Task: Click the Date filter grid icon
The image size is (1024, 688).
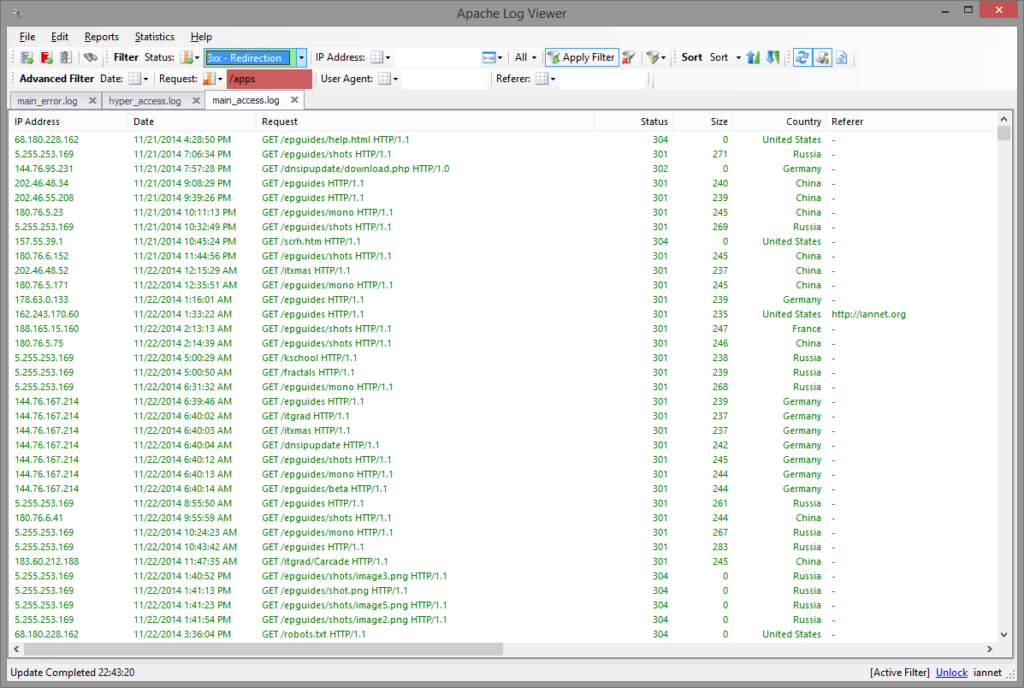Action: tap(135, 79)
